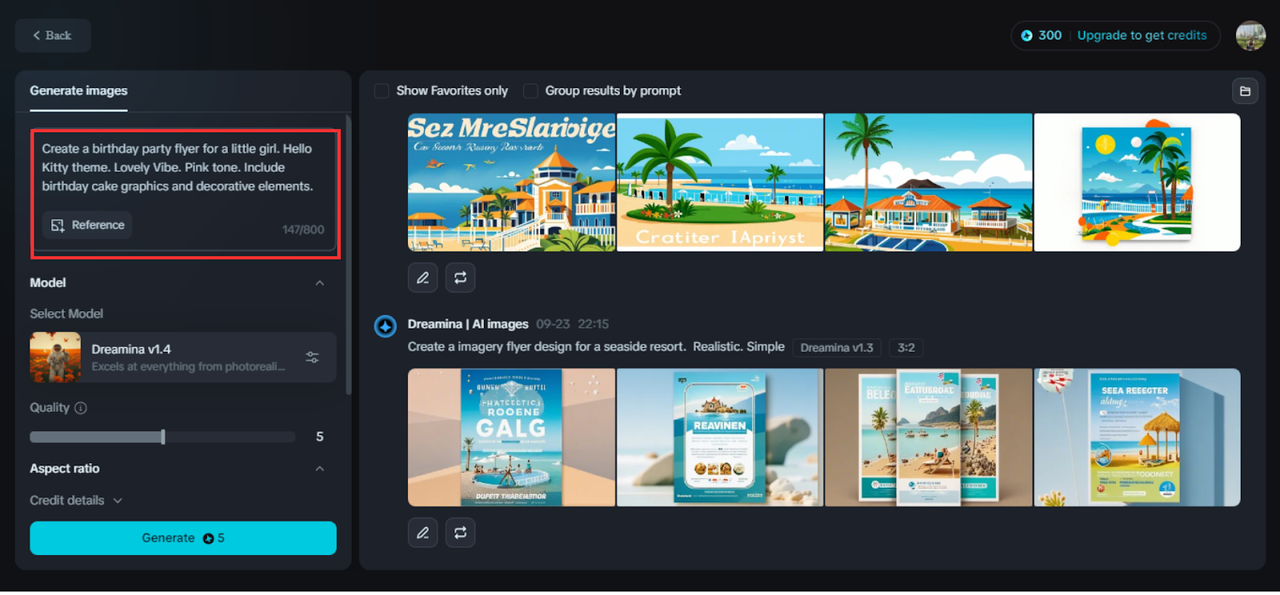Open the Sez MreSlarioige resort image
Viewport: 1280px width, 595px height.
511,182
